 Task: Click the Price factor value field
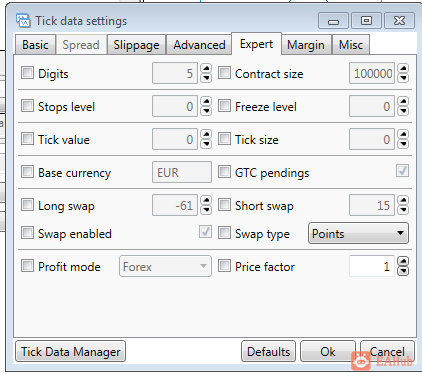coord(372,266)
